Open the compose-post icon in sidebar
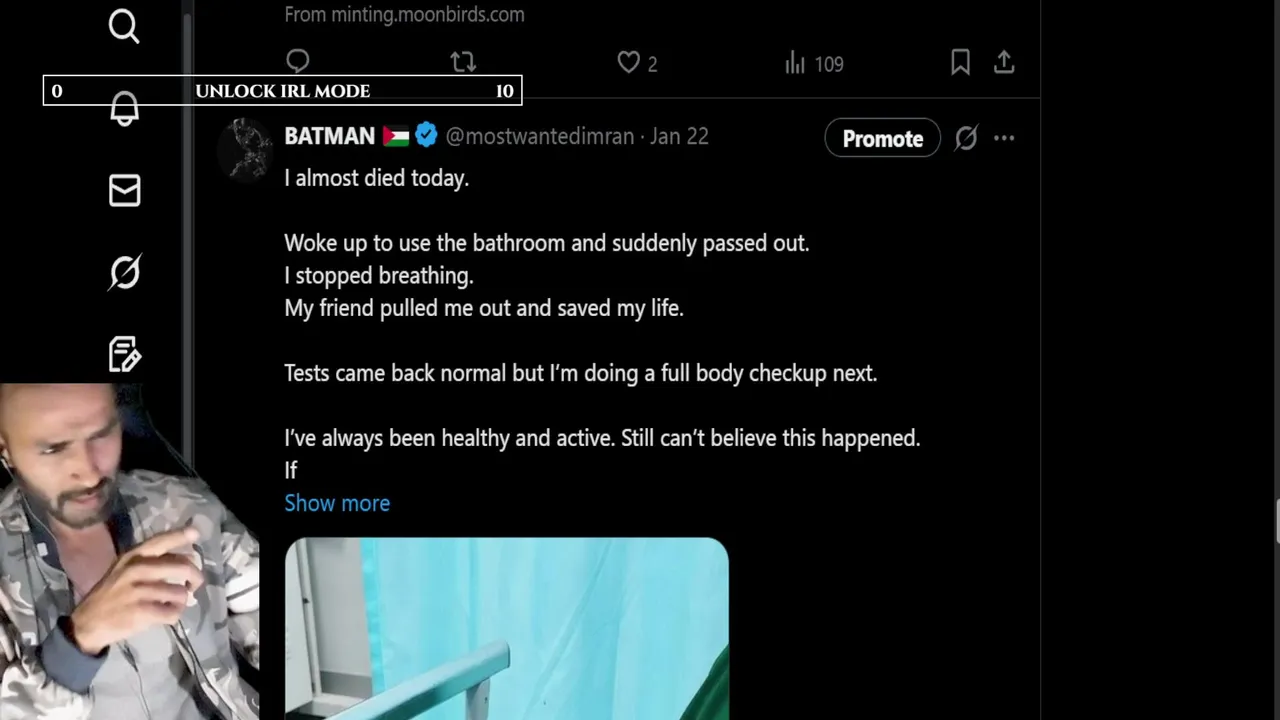Viewport: 1280px width, 720px height. 124,354
